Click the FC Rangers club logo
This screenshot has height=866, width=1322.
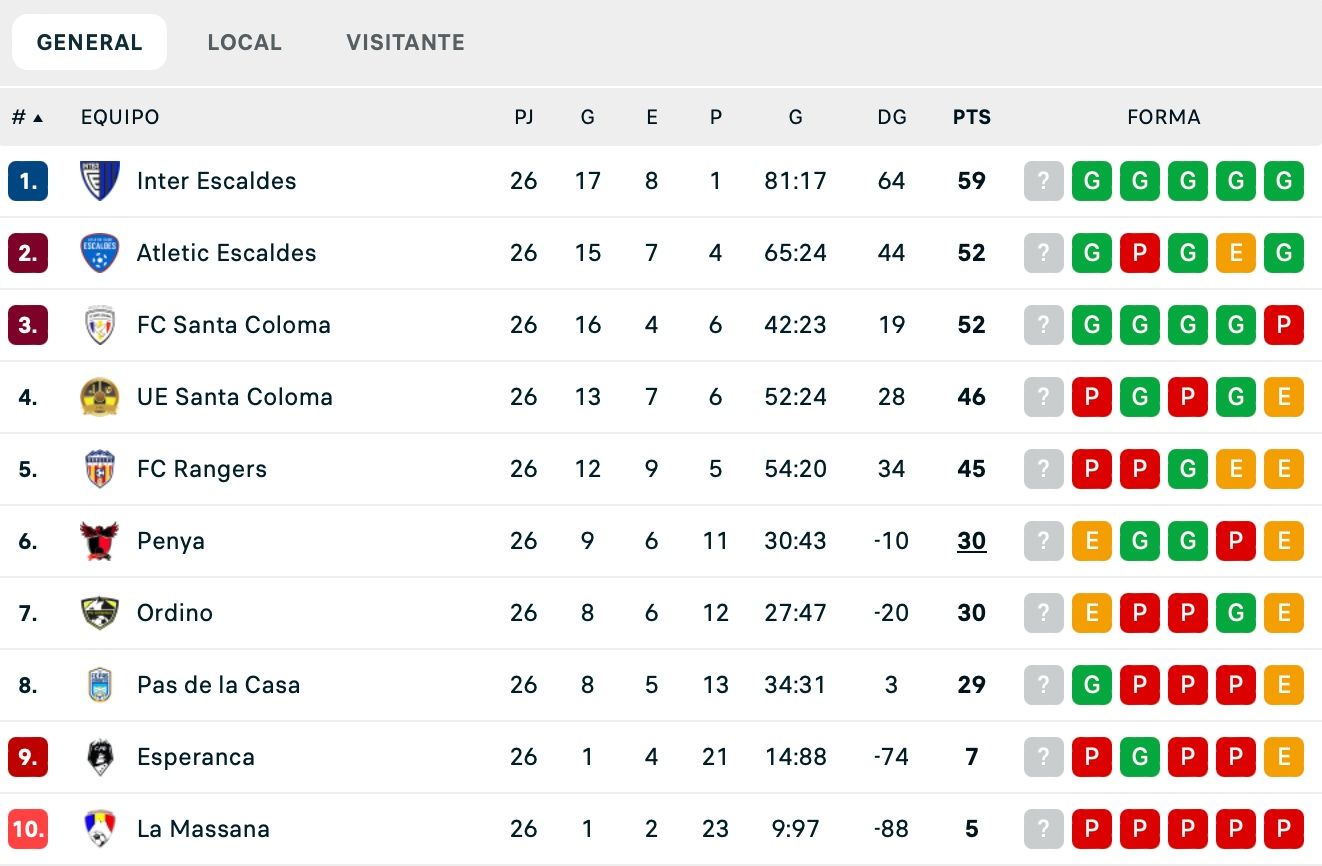point(99,469)
